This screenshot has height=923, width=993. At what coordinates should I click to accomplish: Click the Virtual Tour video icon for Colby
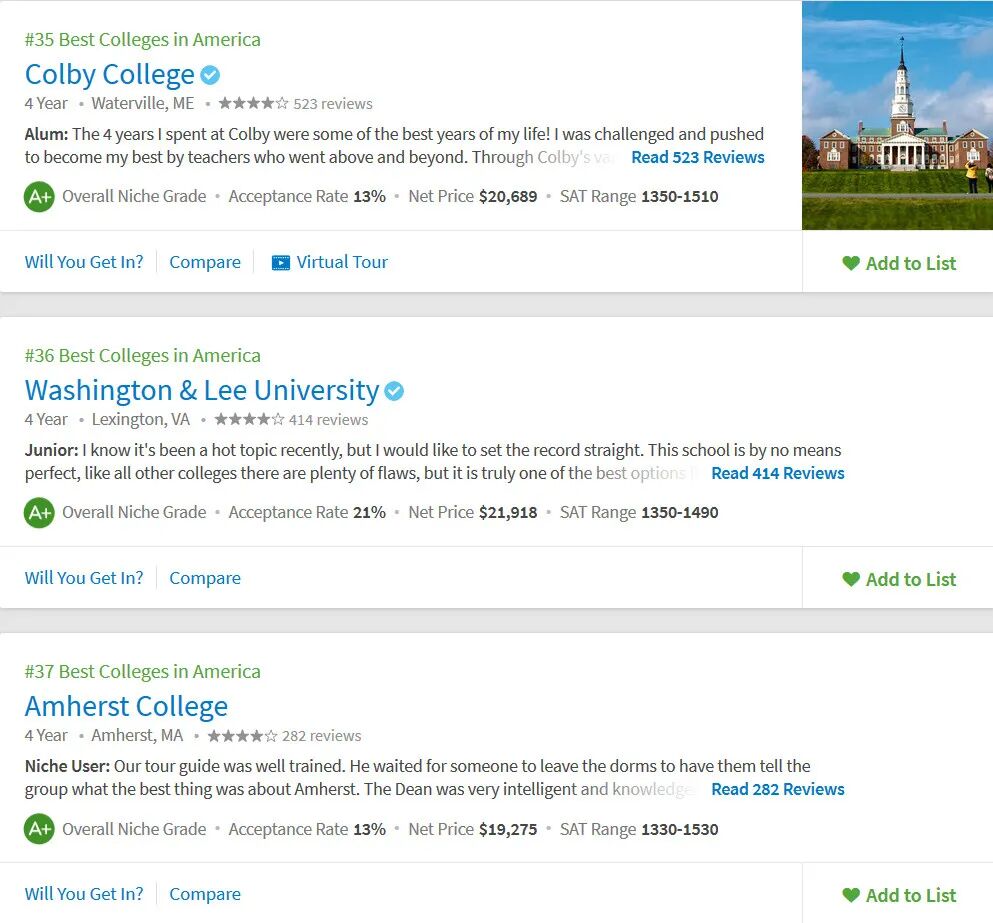click(x=281, y=263)
